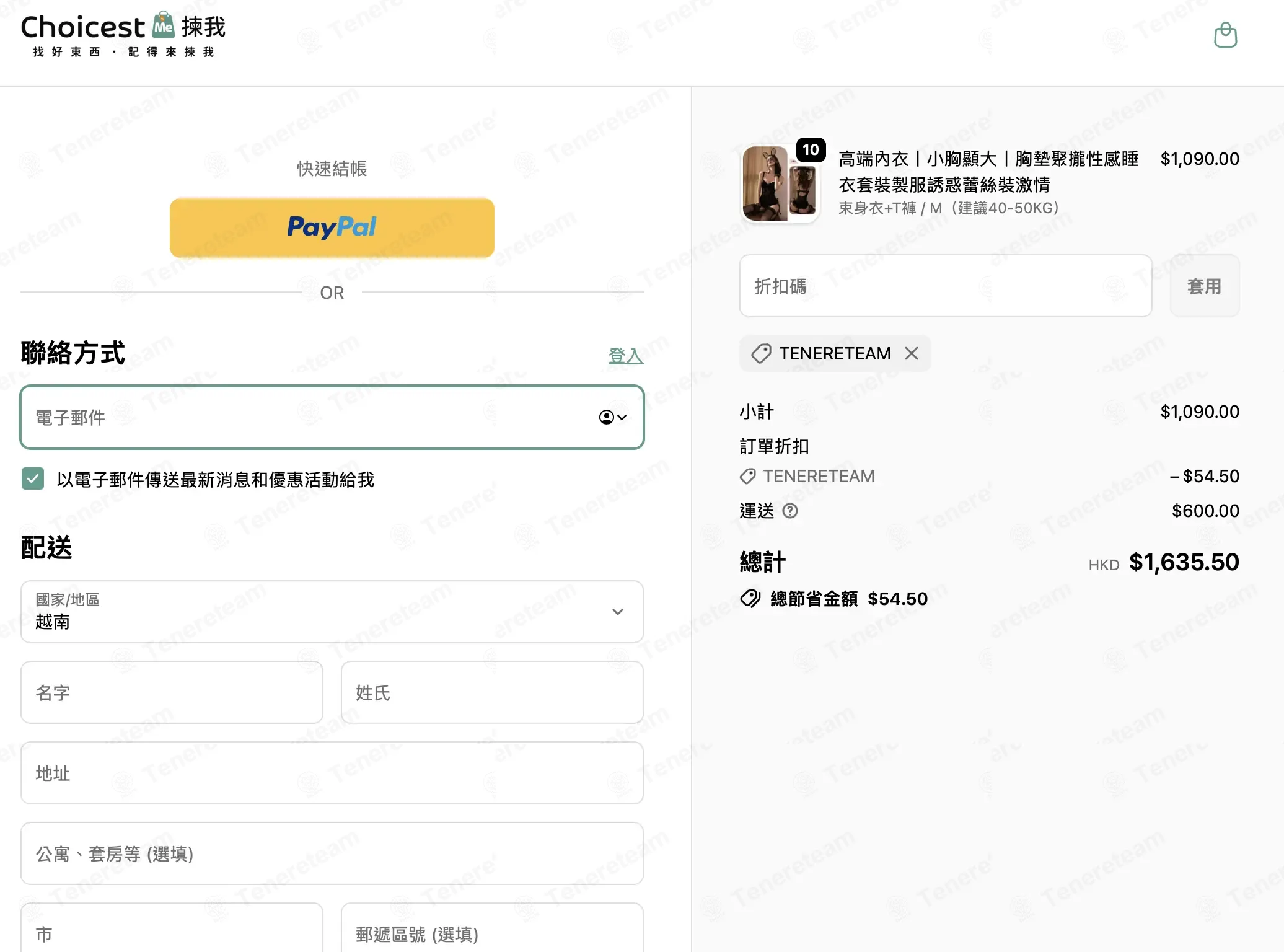This screenshot has width=1284, height=952.
Task: Click the 套用 apply discount button
Action: pos(1205,286)
